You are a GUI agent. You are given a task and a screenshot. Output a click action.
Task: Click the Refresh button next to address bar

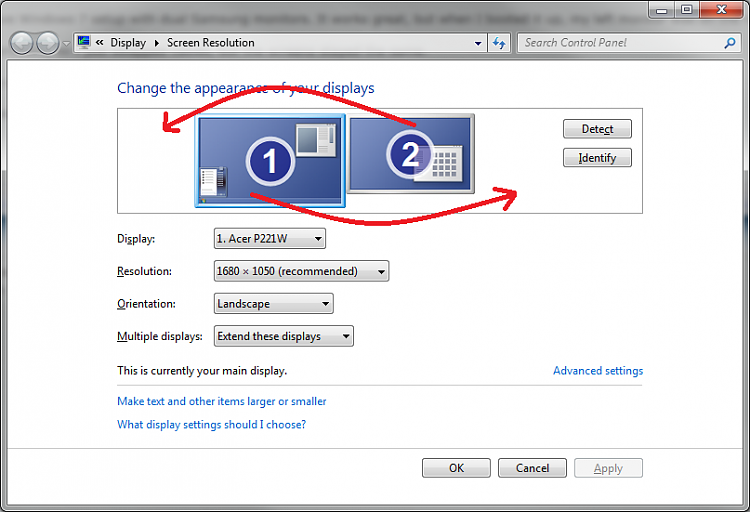[x=499, y=43]
